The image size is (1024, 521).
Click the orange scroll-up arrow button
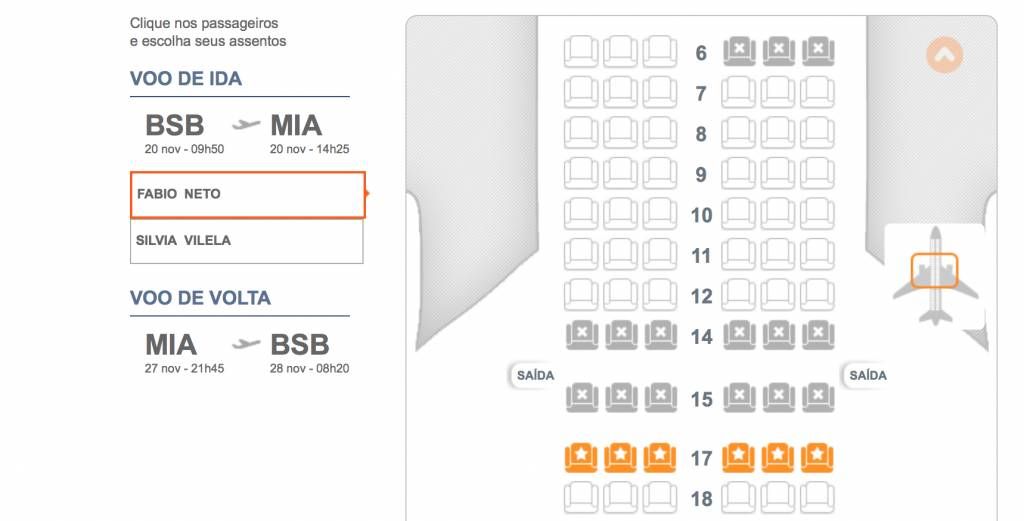pyautogui.click(x=944, y=55)
